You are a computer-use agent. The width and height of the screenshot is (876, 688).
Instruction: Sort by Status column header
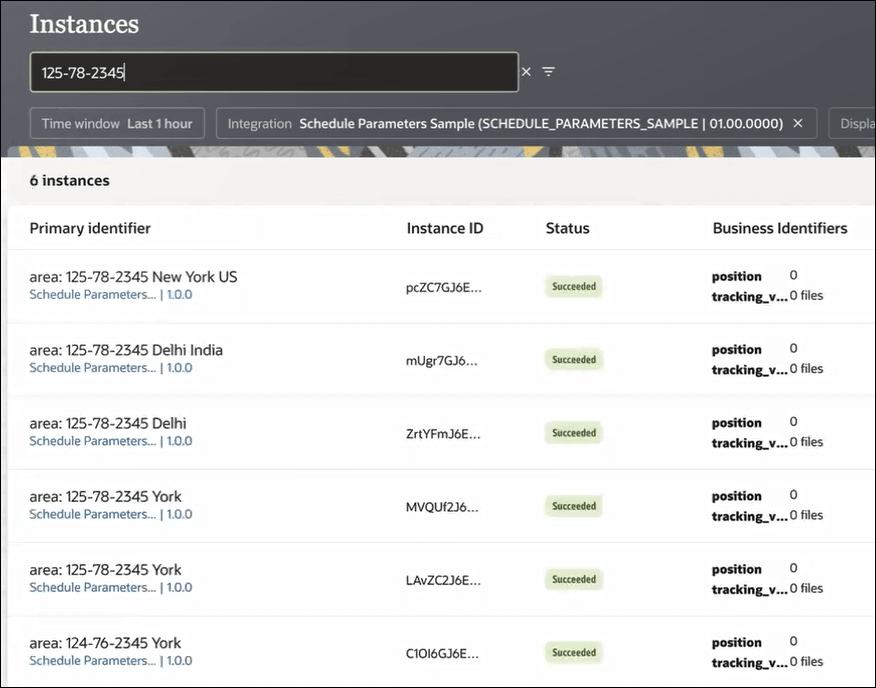tap(567, 228)
